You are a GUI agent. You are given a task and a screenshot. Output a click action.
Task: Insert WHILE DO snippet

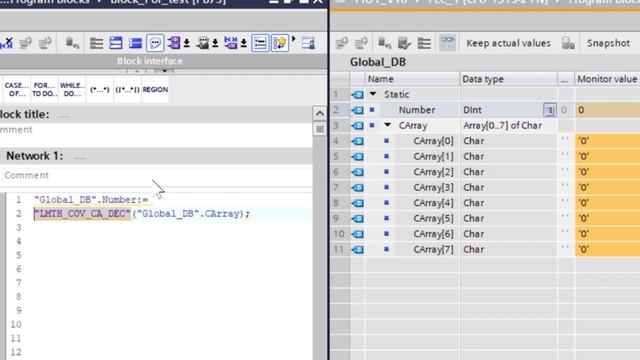(x=72, y=89)
